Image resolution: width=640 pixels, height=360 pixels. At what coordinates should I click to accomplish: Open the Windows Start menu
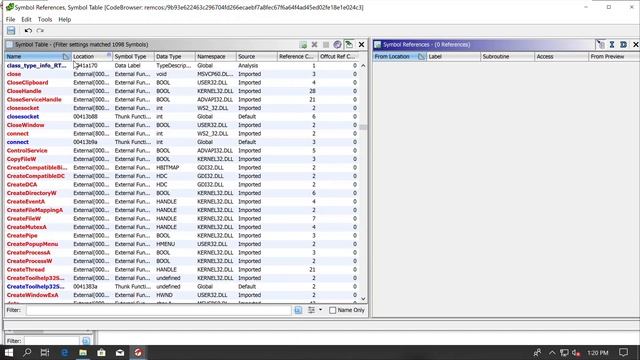coord(9,352)
